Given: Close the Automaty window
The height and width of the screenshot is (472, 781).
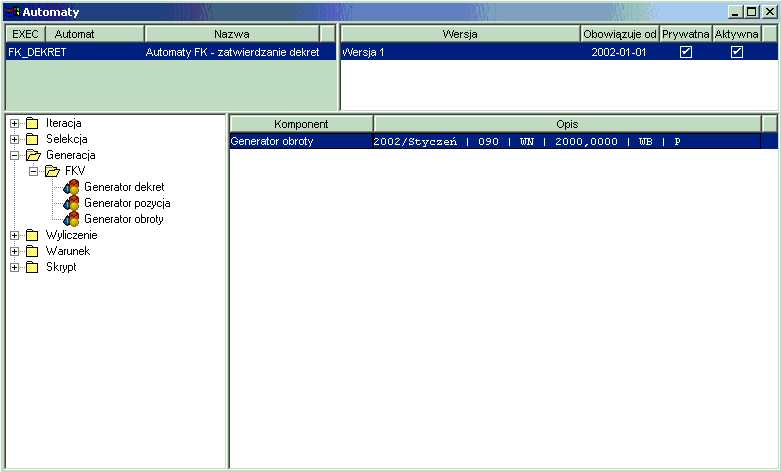Looking at the screenshot, I should pos(769,12).
